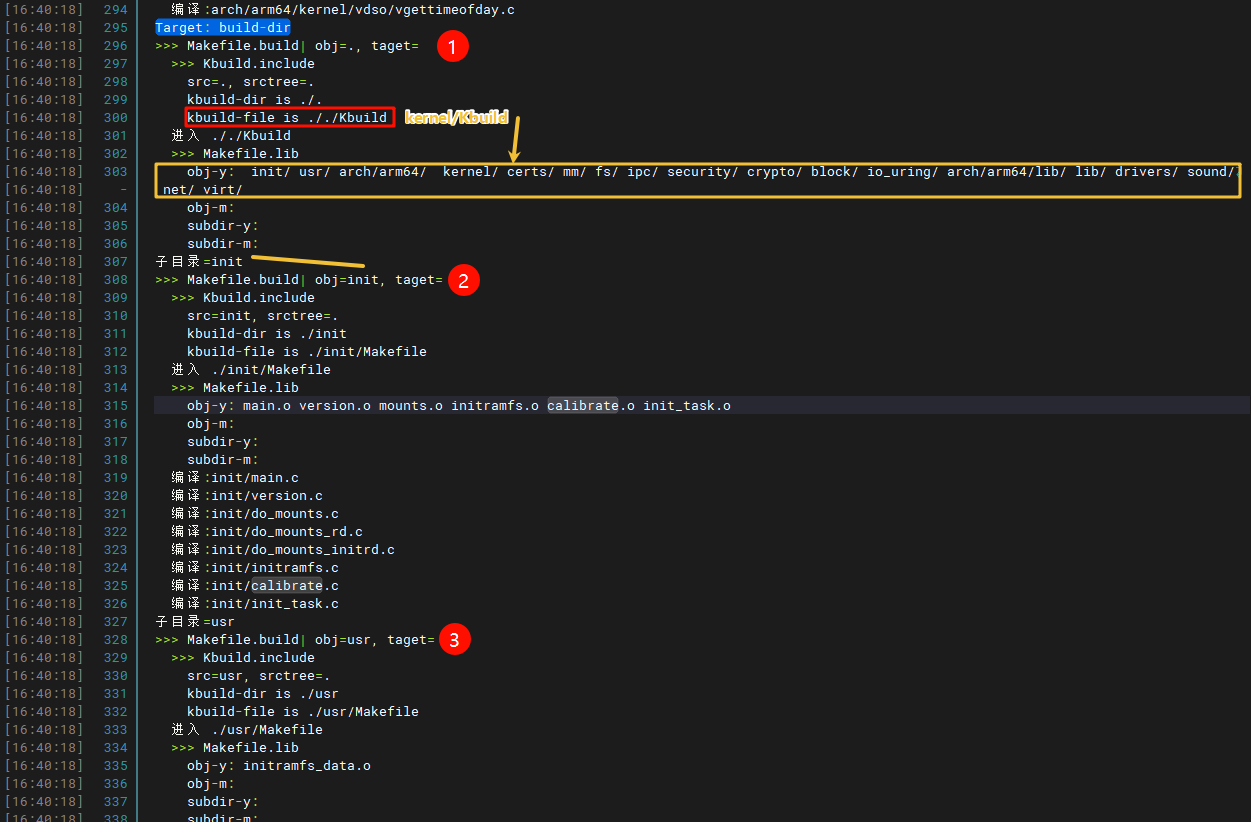Click the yellow arrow pointing to kernel/
This screenshot has height=822, width=1251.
(x=517, y=138)
